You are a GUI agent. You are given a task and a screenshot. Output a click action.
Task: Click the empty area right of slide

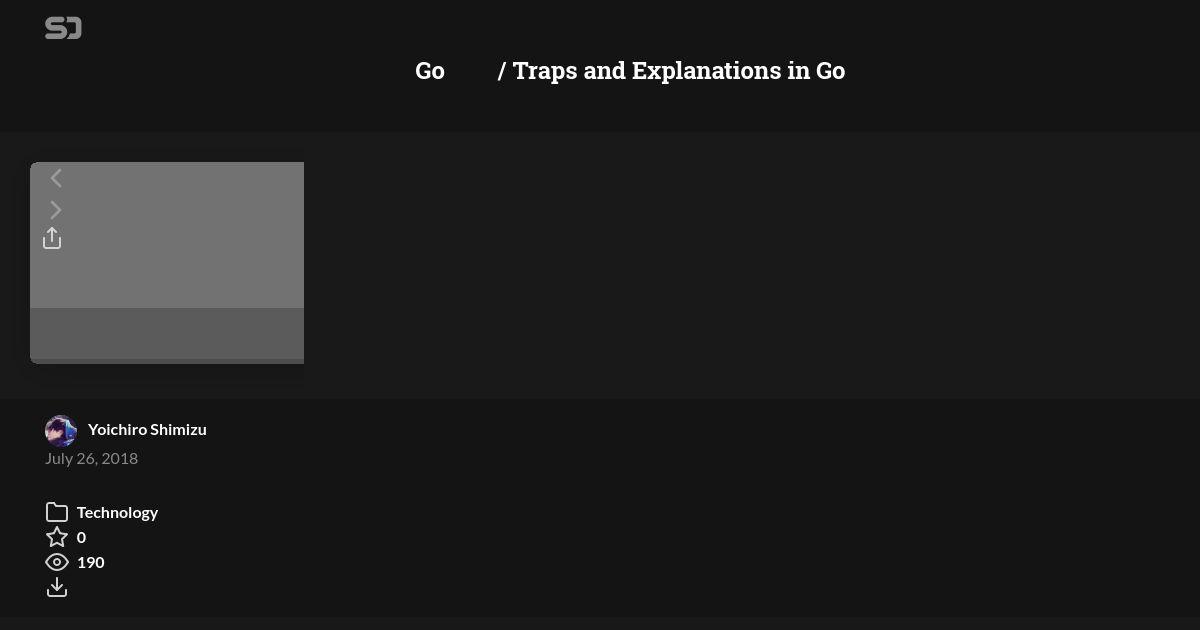pos(750,263)
